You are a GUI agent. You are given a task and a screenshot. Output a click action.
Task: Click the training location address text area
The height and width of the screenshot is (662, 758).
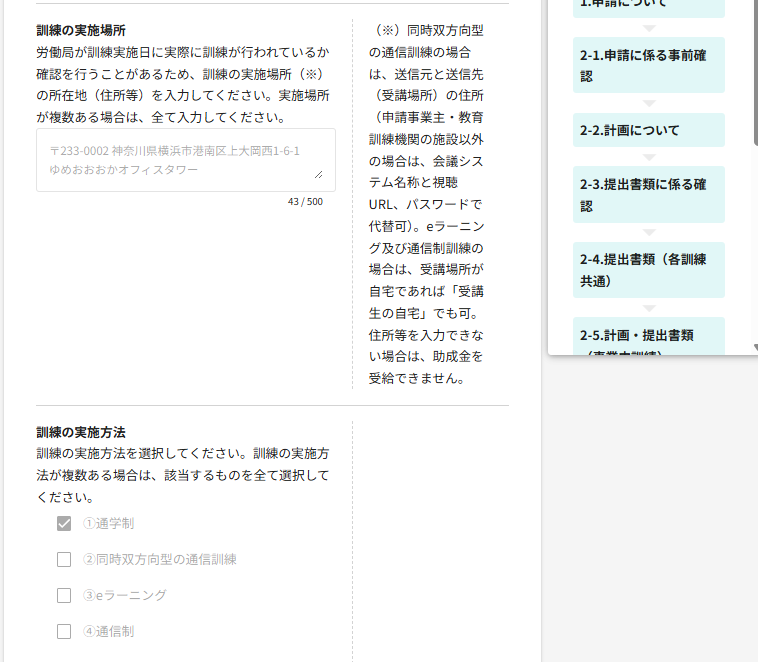pos(185,160)
